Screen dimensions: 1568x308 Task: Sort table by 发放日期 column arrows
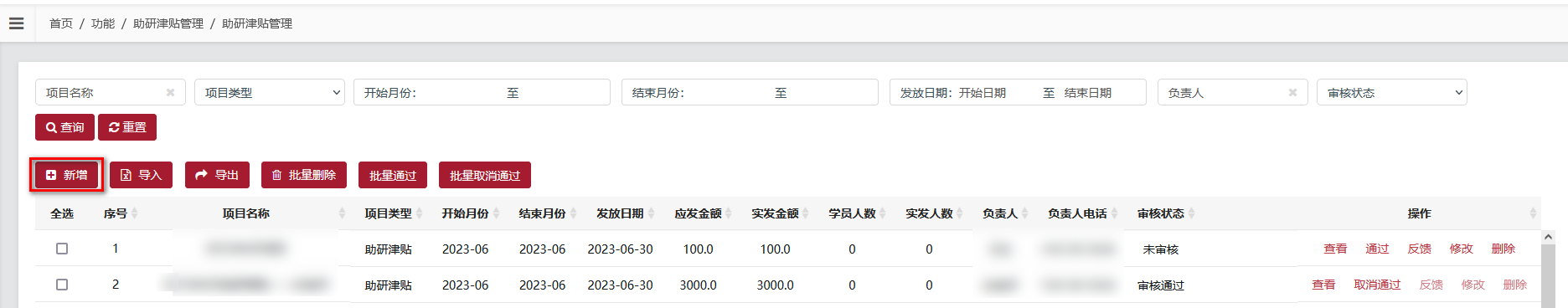tap(652, 213)
